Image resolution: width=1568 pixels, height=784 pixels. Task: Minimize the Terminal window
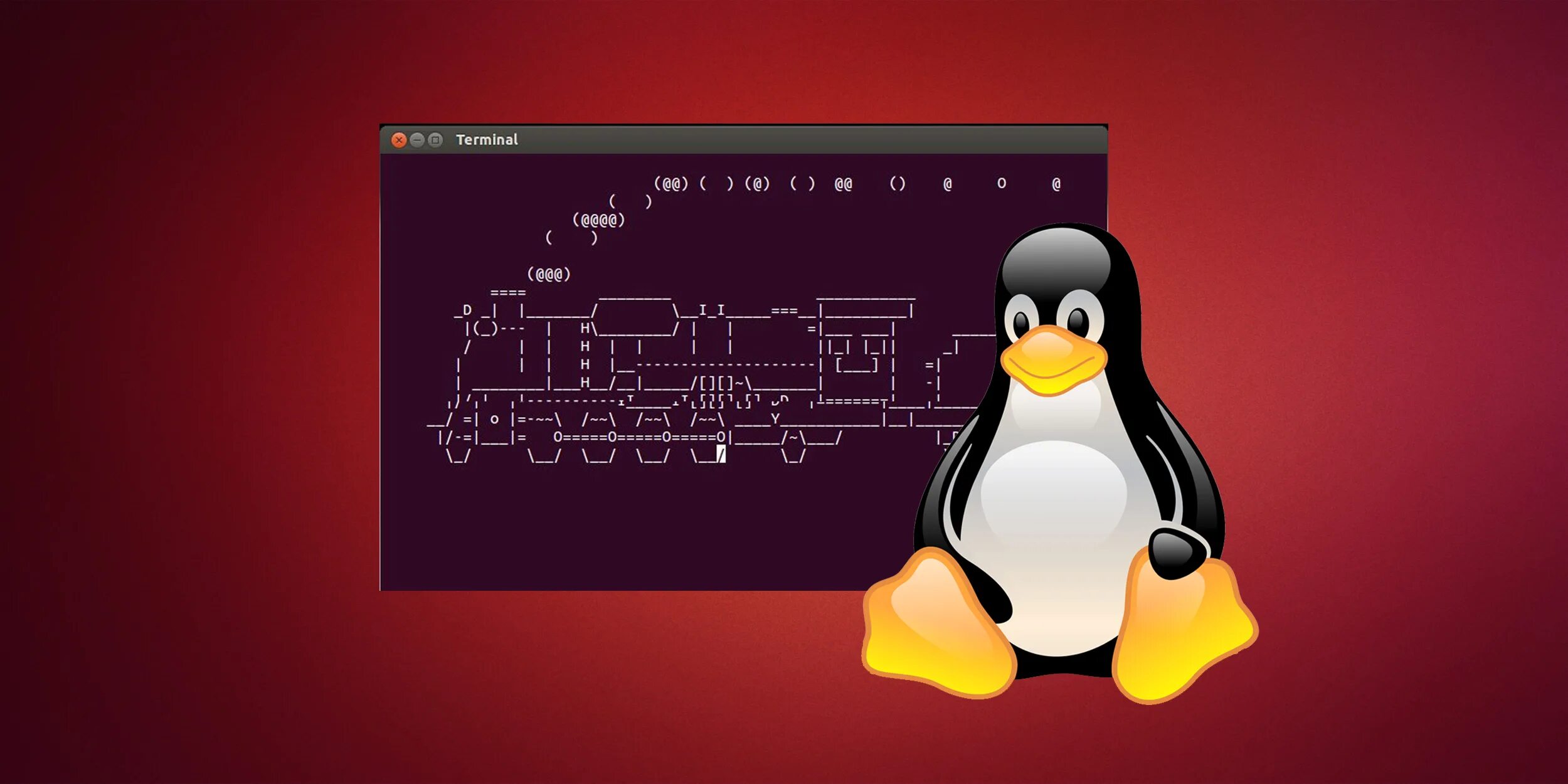(x=416, y=140)
